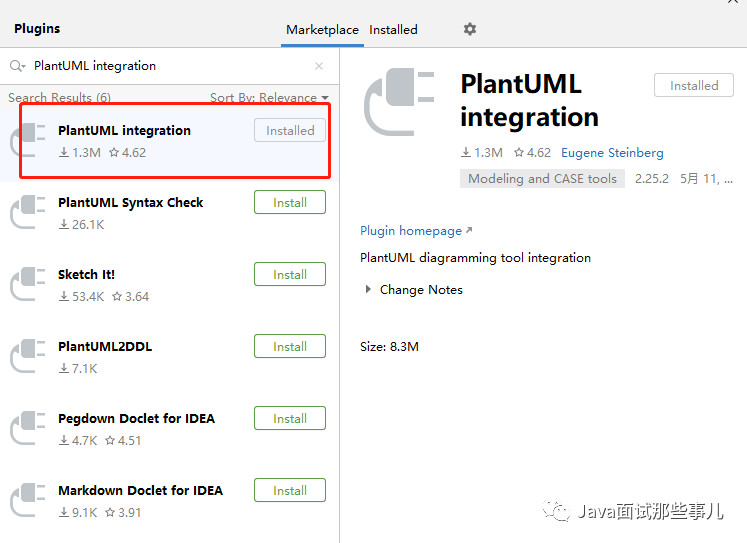This screenshot has height=543, width=747.
Task: Open the Sort By: Relevance dropdown
Action: [x=269, y=98]
